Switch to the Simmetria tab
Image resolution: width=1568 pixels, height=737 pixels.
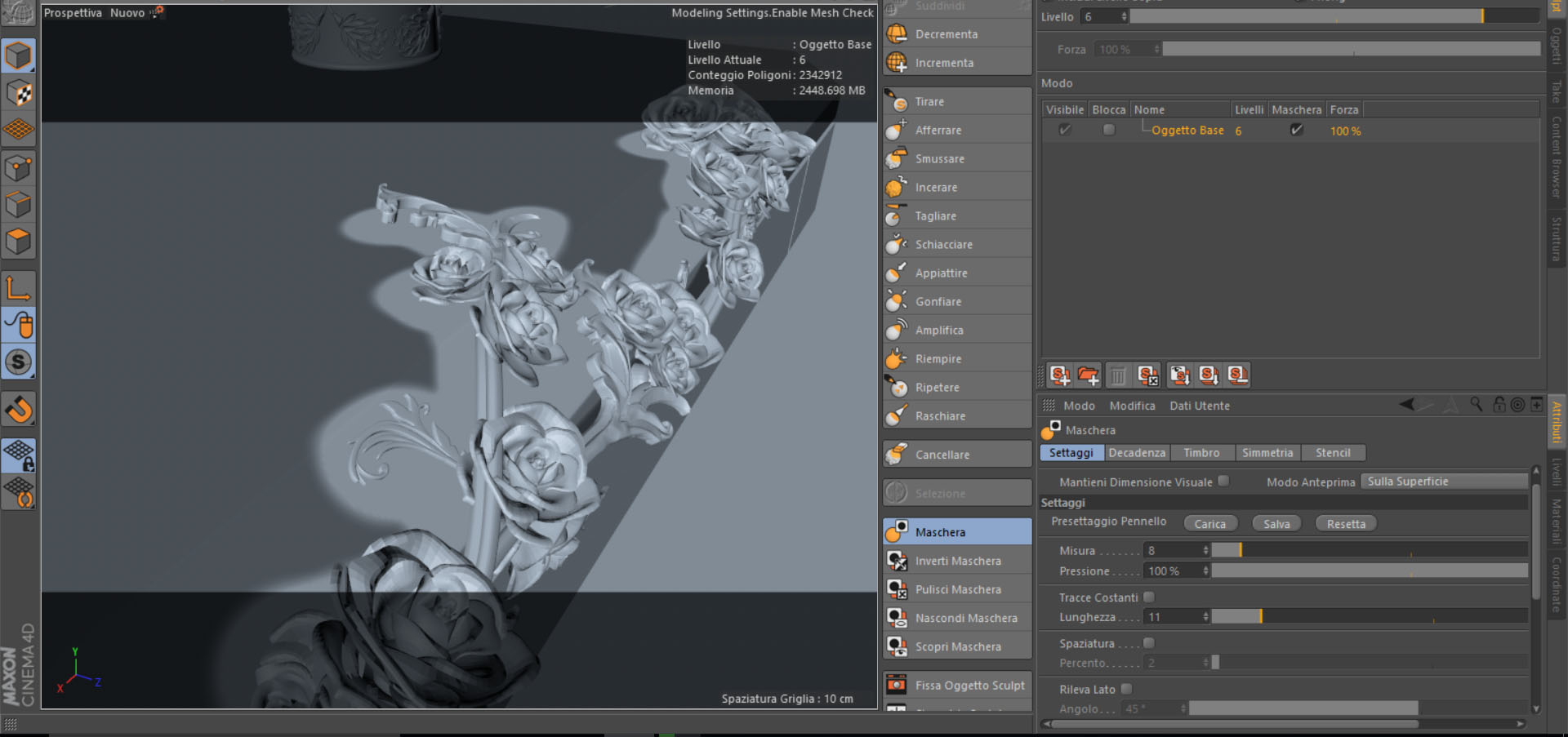tap(1267, 453)
